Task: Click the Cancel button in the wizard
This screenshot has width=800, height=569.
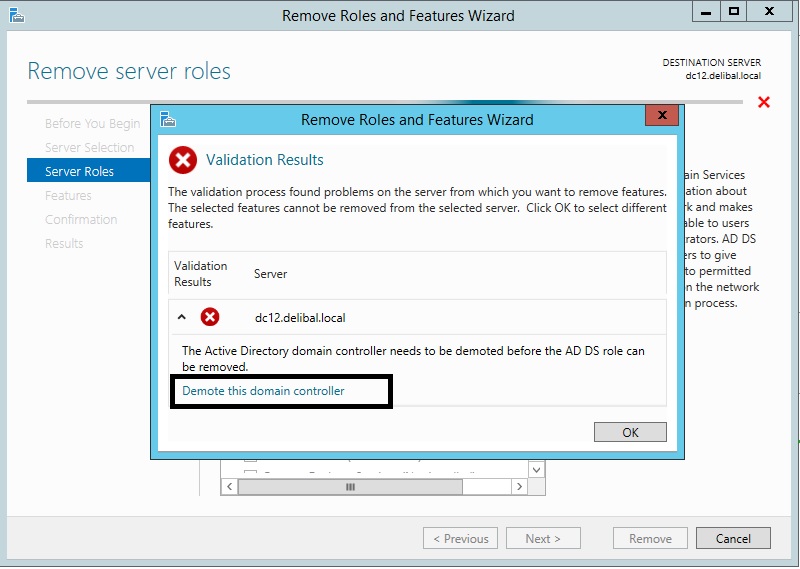Action: (733, 538)
